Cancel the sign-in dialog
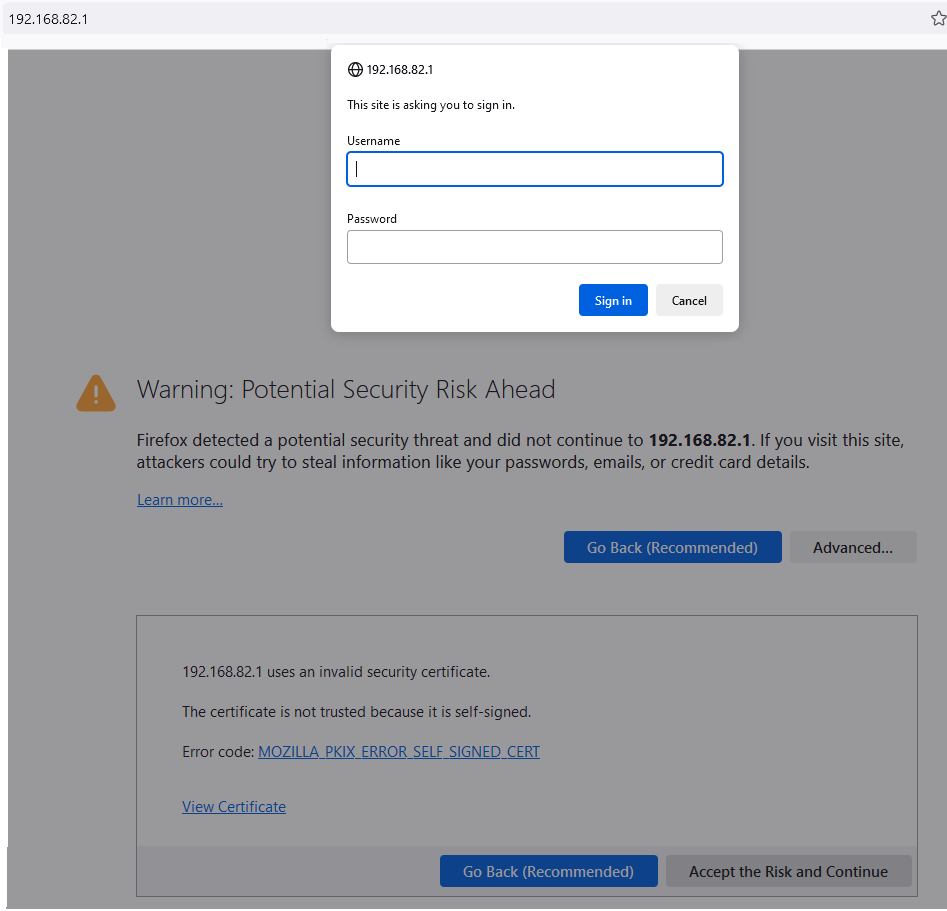The height and width of the screenshot is (911, 947). (x=689, y=300)
